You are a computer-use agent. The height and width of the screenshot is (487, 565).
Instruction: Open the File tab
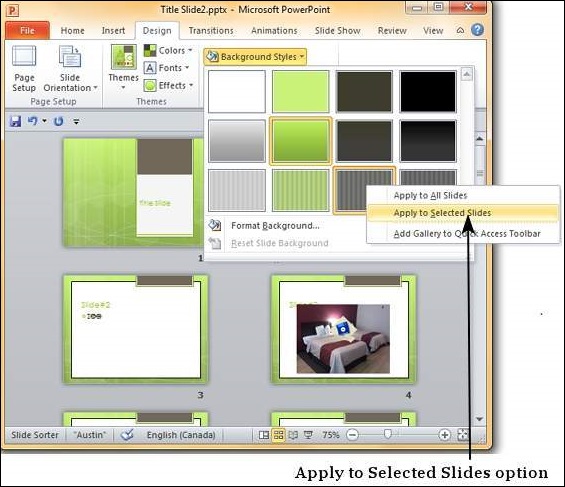(27, 31)
